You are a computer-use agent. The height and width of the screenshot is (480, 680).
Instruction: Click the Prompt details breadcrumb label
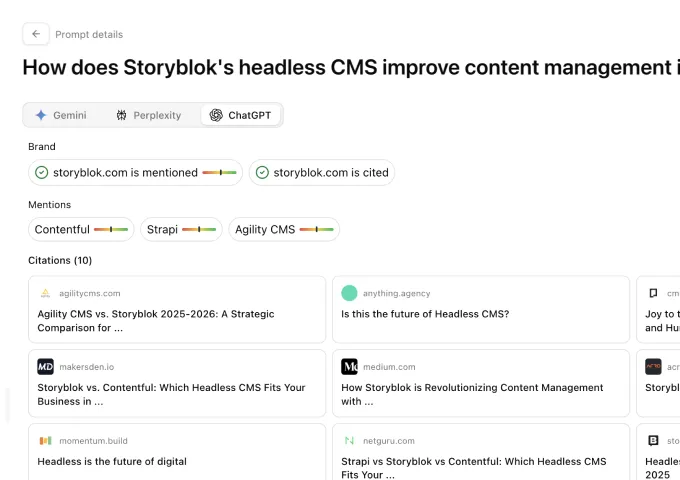point(89,34)
